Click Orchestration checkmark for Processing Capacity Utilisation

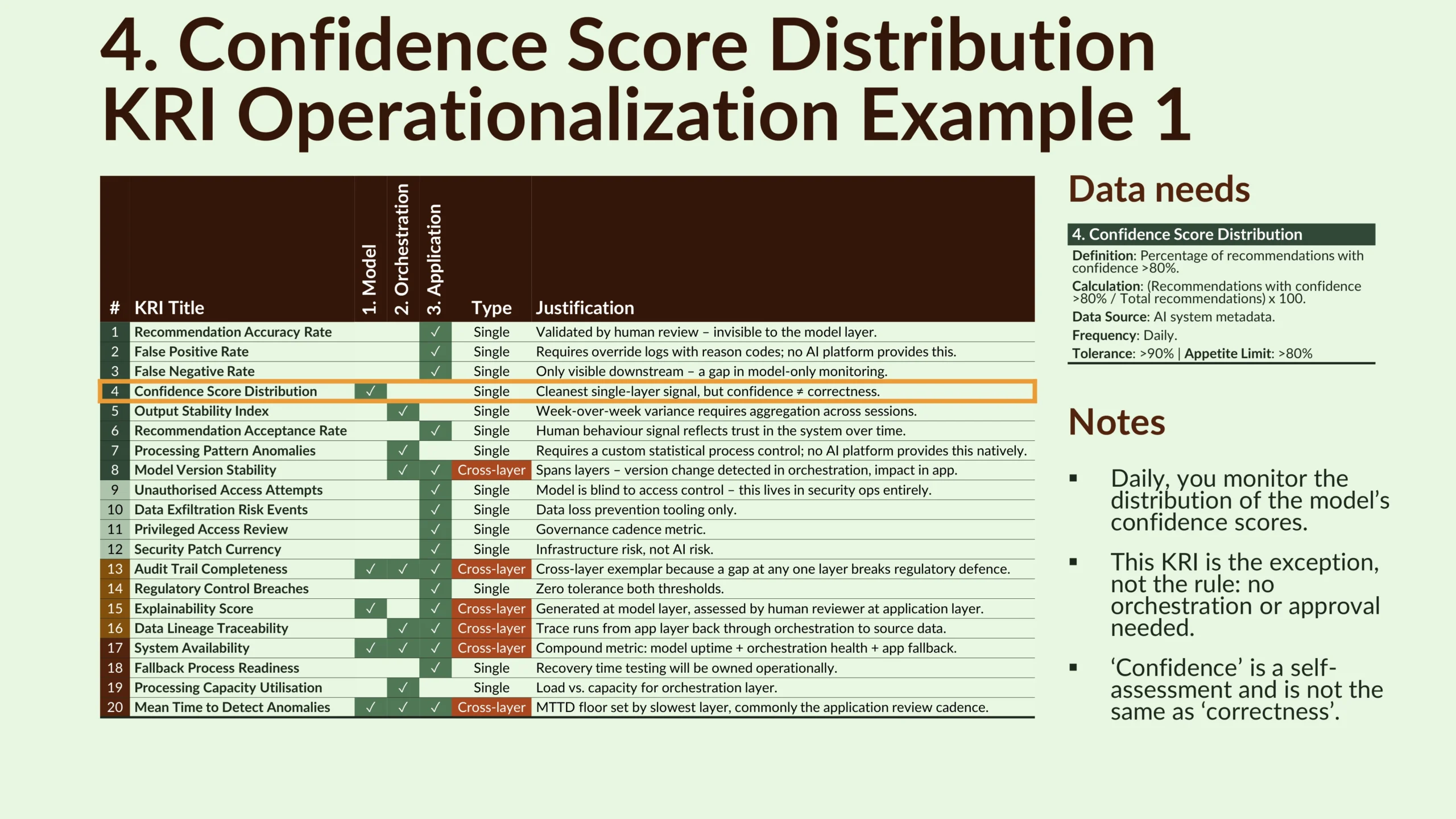[403, 688]
